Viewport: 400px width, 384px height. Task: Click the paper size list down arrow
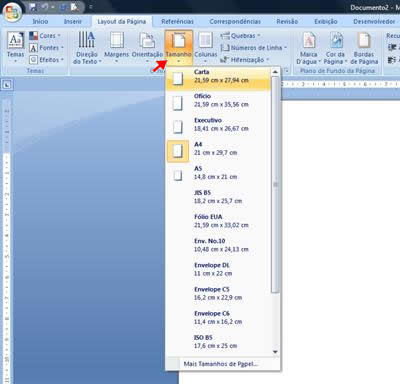[275, 352]
